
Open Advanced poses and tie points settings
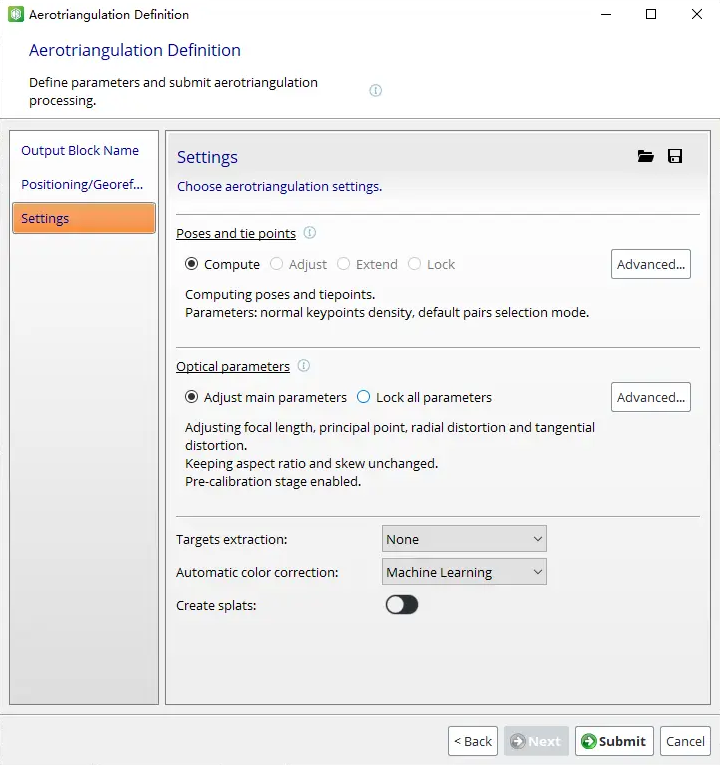point(651,264)
